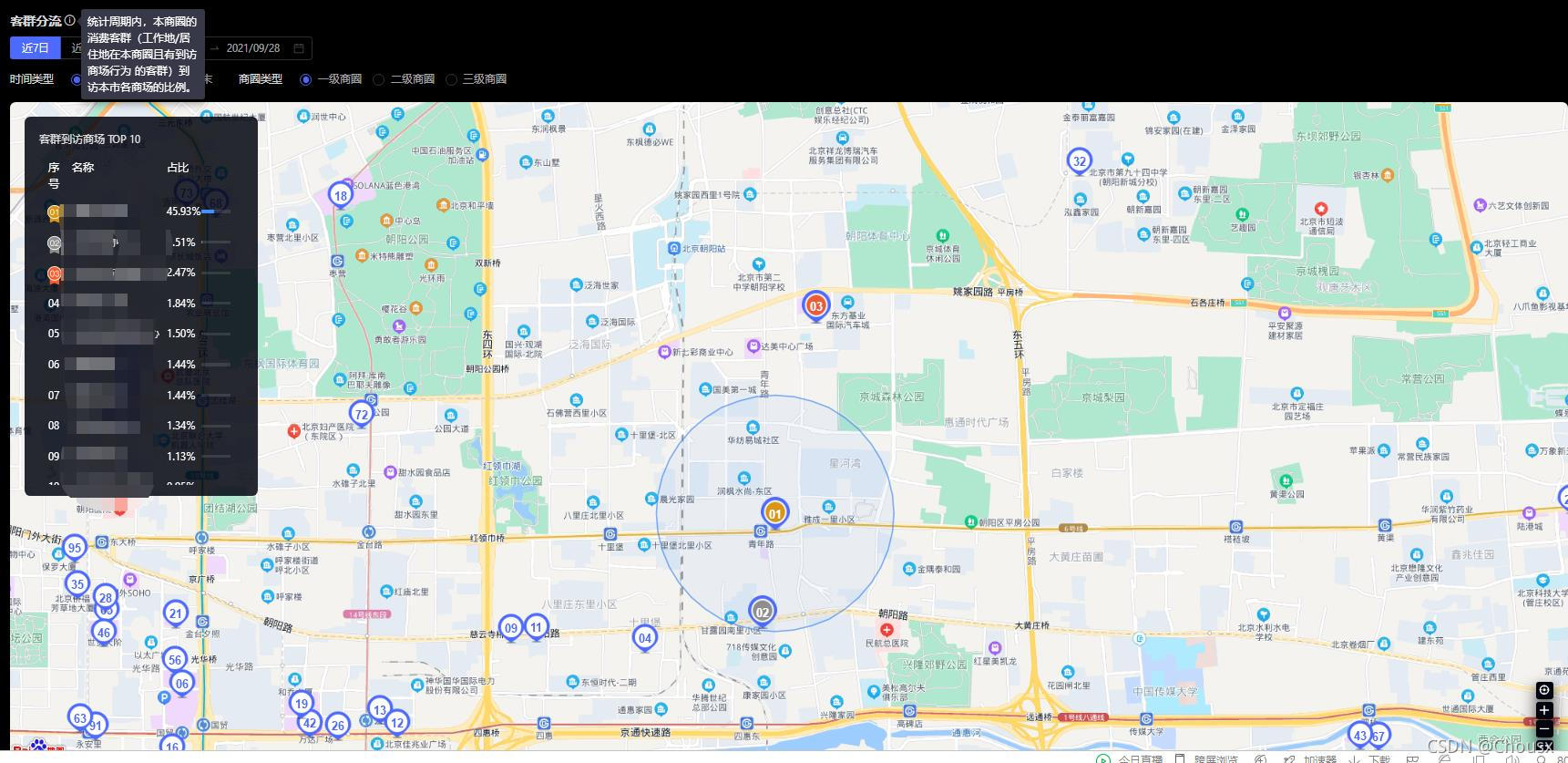This screenshot has height=763, width=1568.
Task: Click map marker 18 near SOLANA蓝色港湾
Action: tap(341, 195)
